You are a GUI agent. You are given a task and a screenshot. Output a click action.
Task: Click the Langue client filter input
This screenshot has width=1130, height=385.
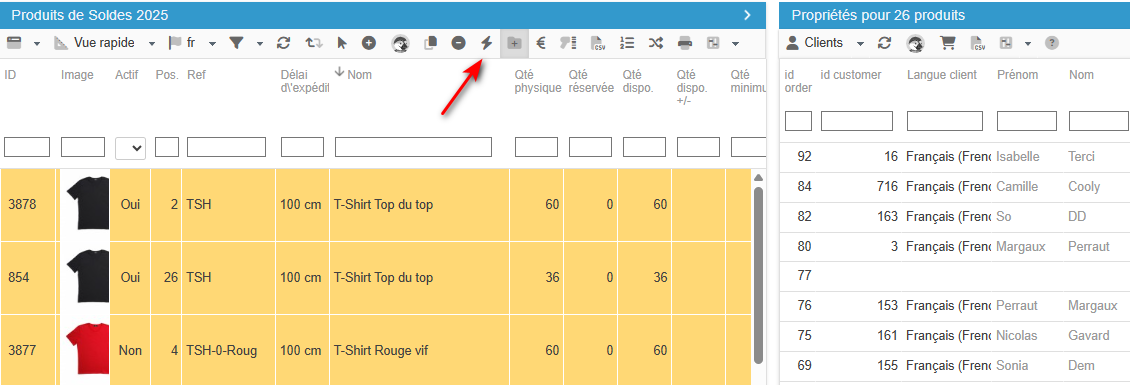pyautogui.click(x=945, y=121)
